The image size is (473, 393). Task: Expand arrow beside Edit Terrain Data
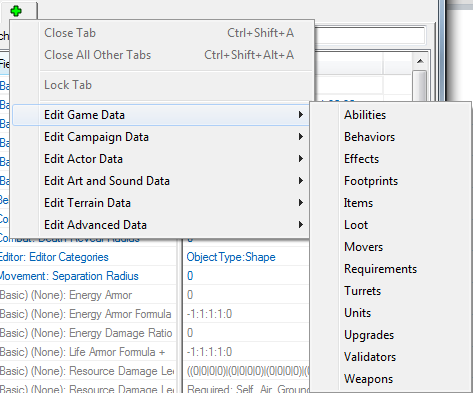click(301, 203)
